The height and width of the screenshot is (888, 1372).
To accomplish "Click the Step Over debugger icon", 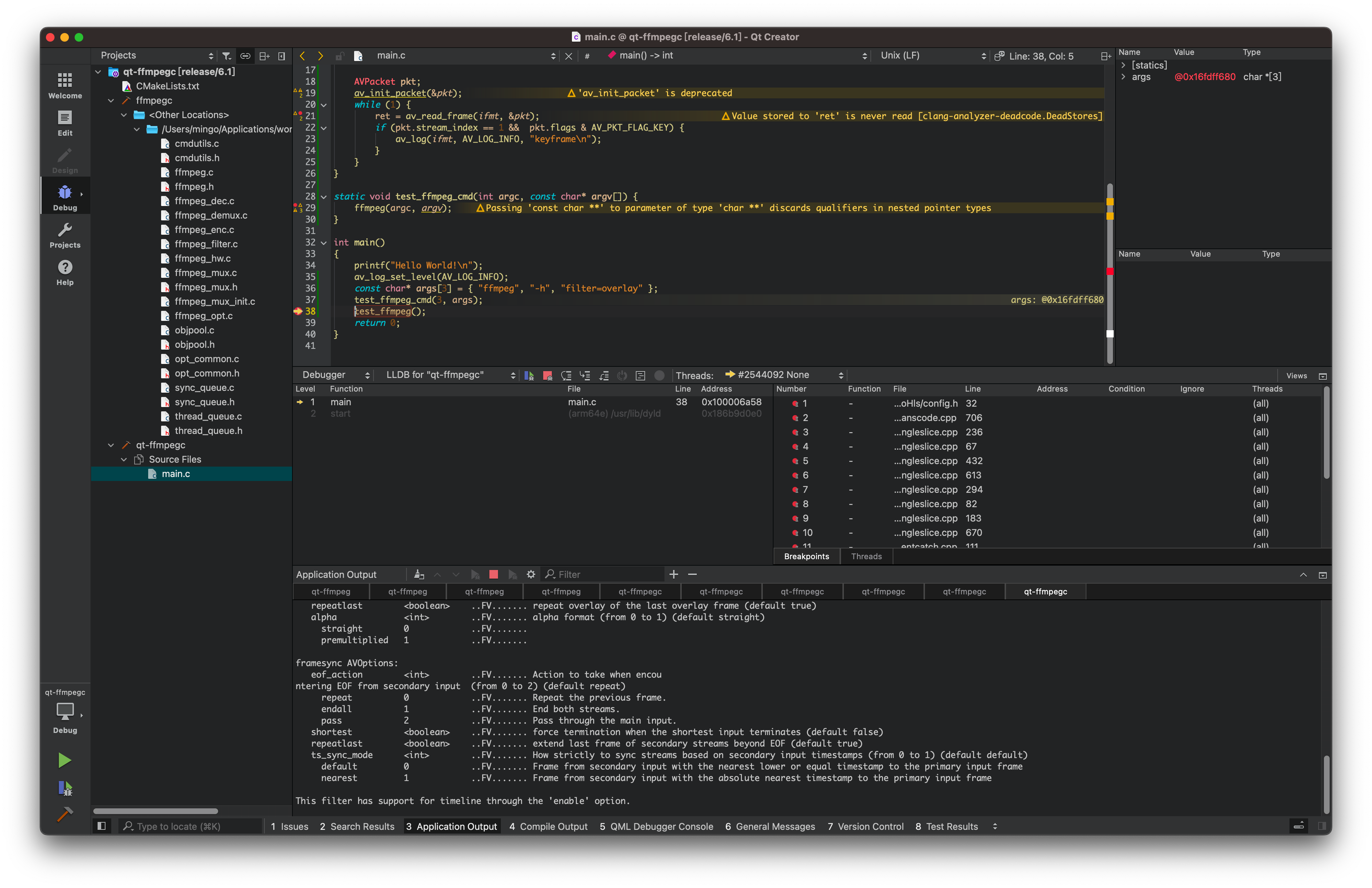I will tap(567, 375).
